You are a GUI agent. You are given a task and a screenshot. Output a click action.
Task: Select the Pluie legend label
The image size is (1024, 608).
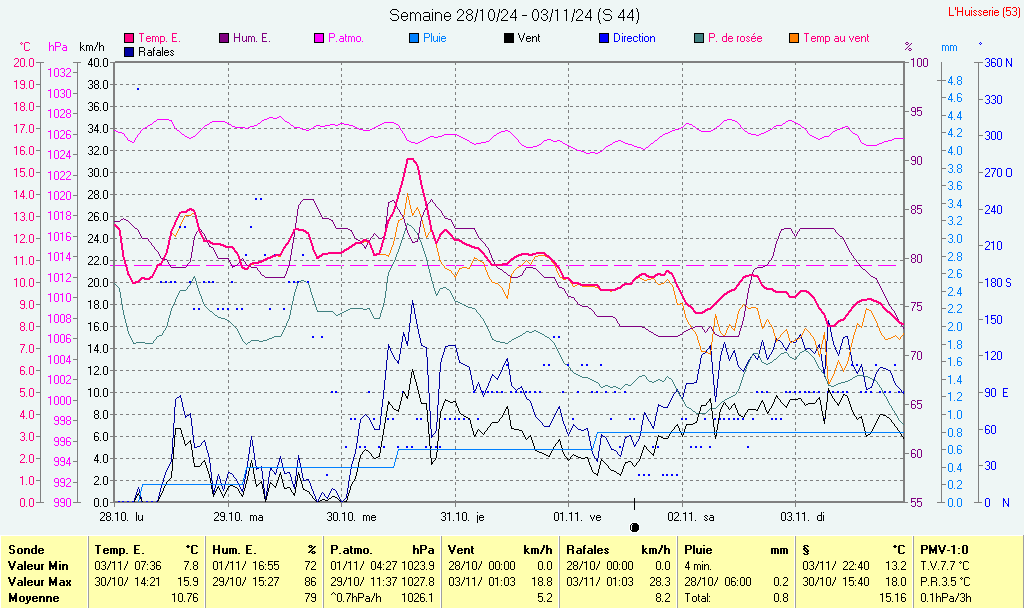coord(435,39)
